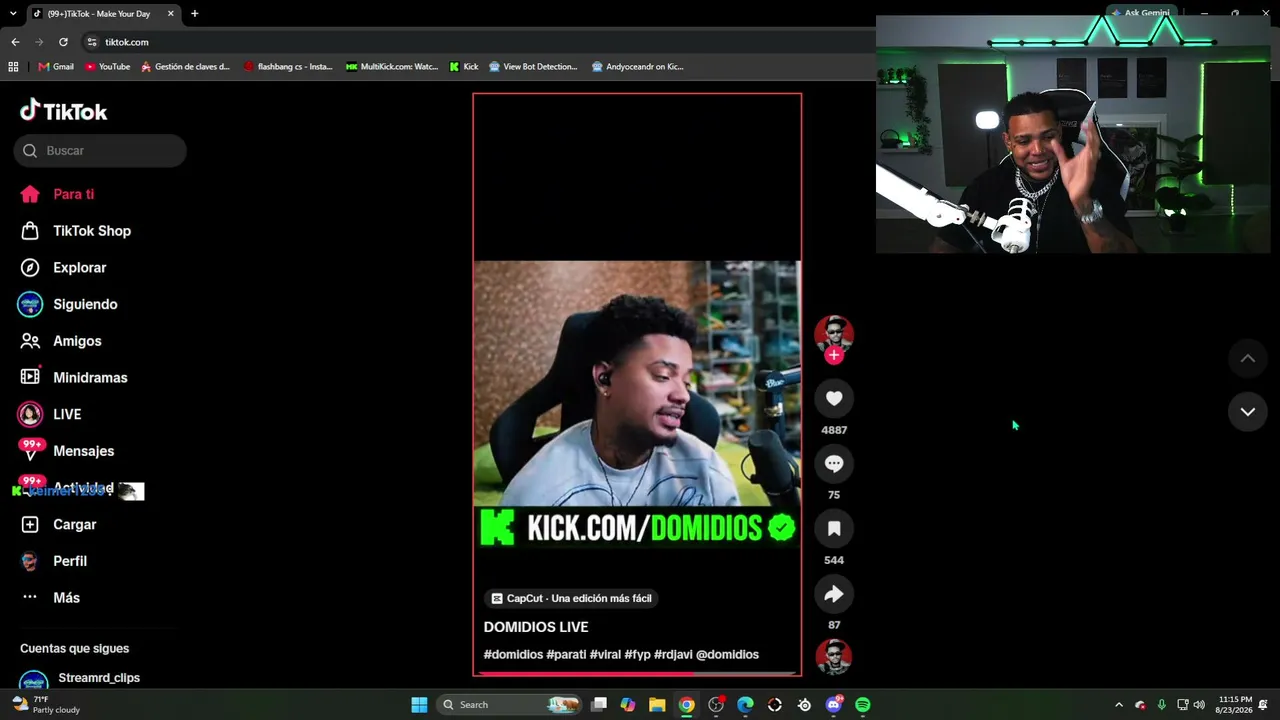The width and height of the screenshot is (1280, 720).
Task: Open the Windows Start menu
Action: pyautogui.click(x=419, y=705)
